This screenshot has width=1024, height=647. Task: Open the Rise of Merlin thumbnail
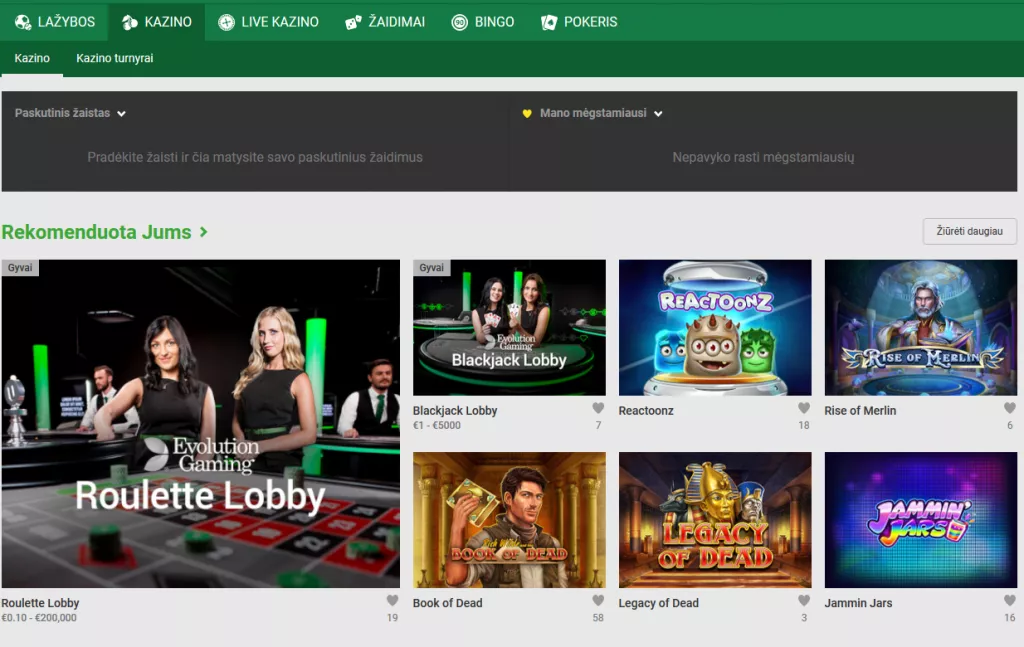[x=920, y=328]
